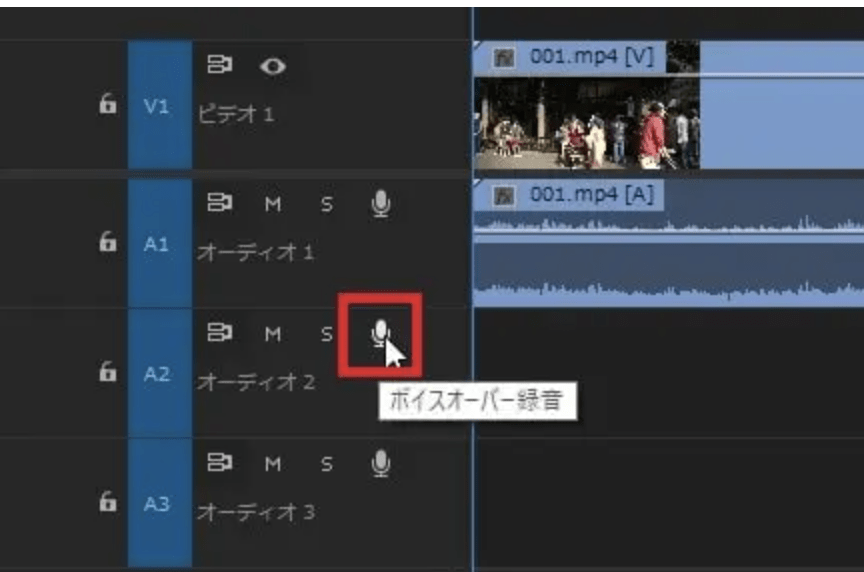Image resolution: width=864 pixels, height=572 pixels.
Task: Lock the A1 audio track
Action: click(107, 243)
